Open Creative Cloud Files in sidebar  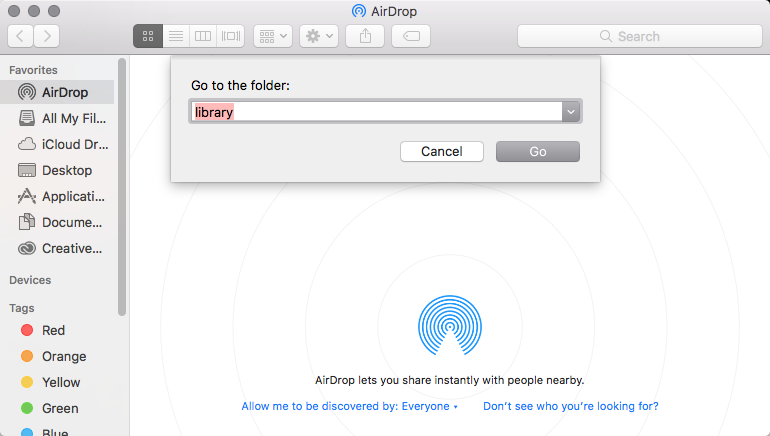(57, 248)
